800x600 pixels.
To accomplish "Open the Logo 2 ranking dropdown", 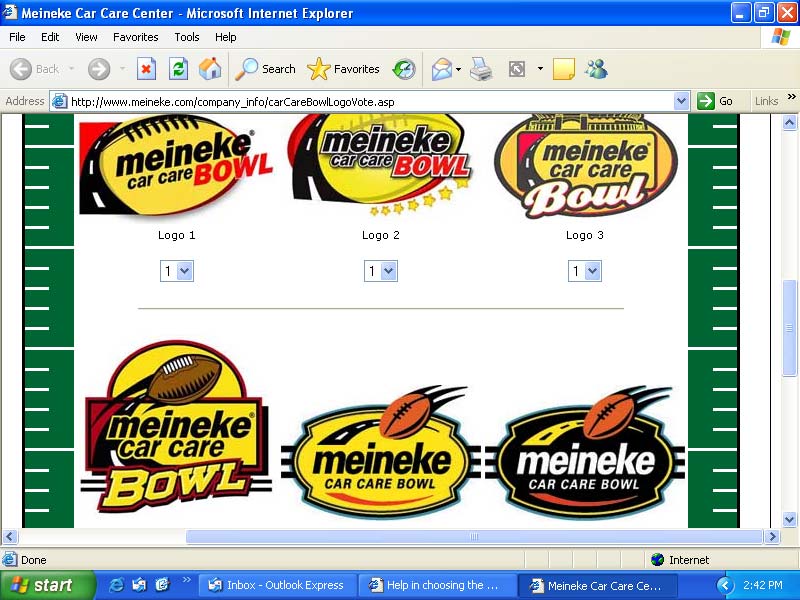I will coord(381,271).
